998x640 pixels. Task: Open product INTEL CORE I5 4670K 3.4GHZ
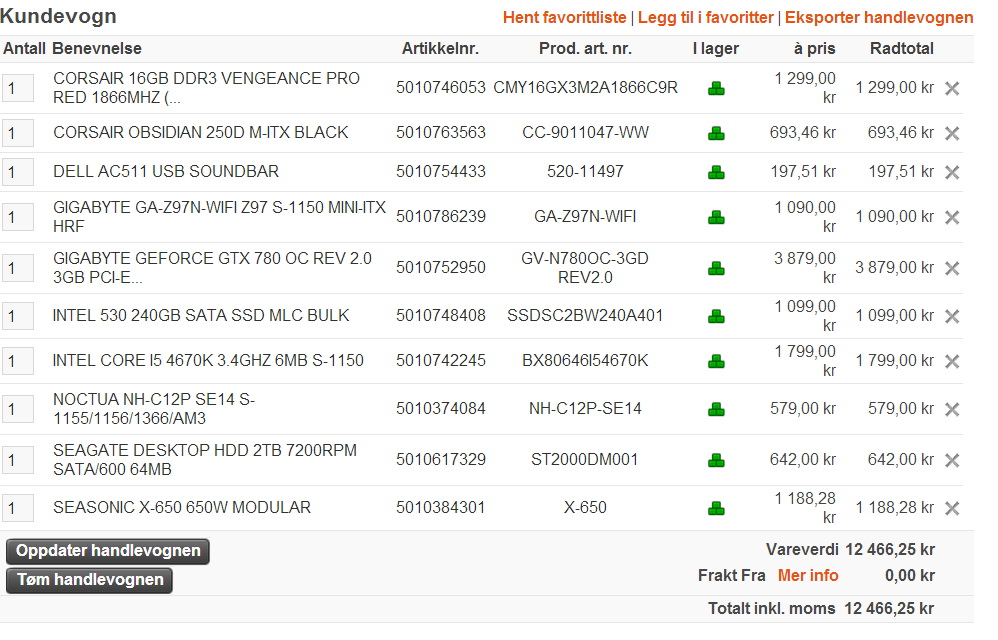(x=207, y=361)
